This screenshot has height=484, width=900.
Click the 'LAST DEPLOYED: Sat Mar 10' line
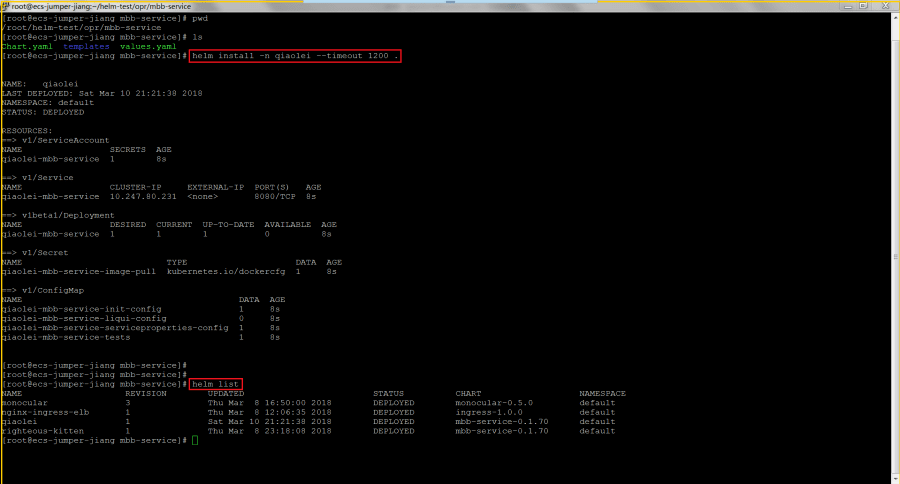coord(102,93)
